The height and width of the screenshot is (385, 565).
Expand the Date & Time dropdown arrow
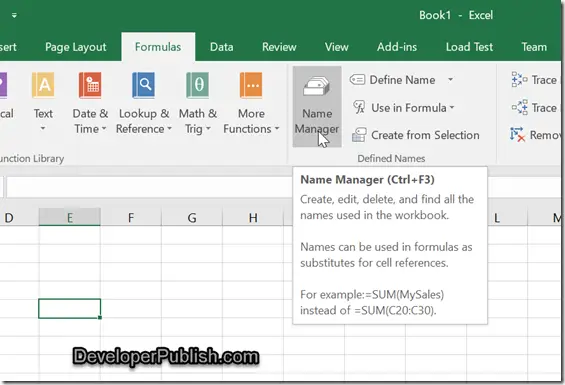click(104, 129)
